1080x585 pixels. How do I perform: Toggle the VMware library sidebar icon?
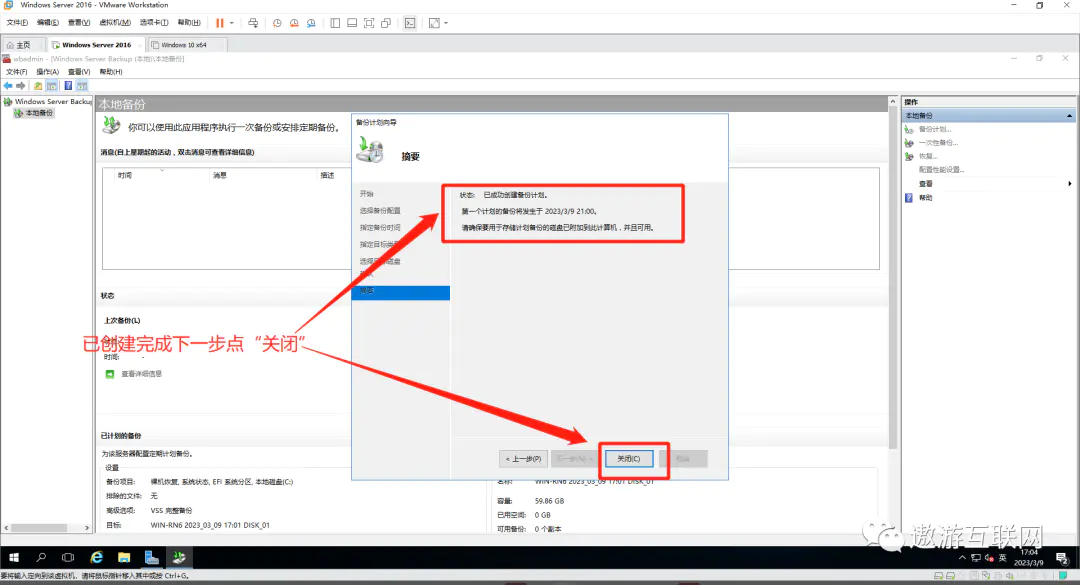(335, 23)
